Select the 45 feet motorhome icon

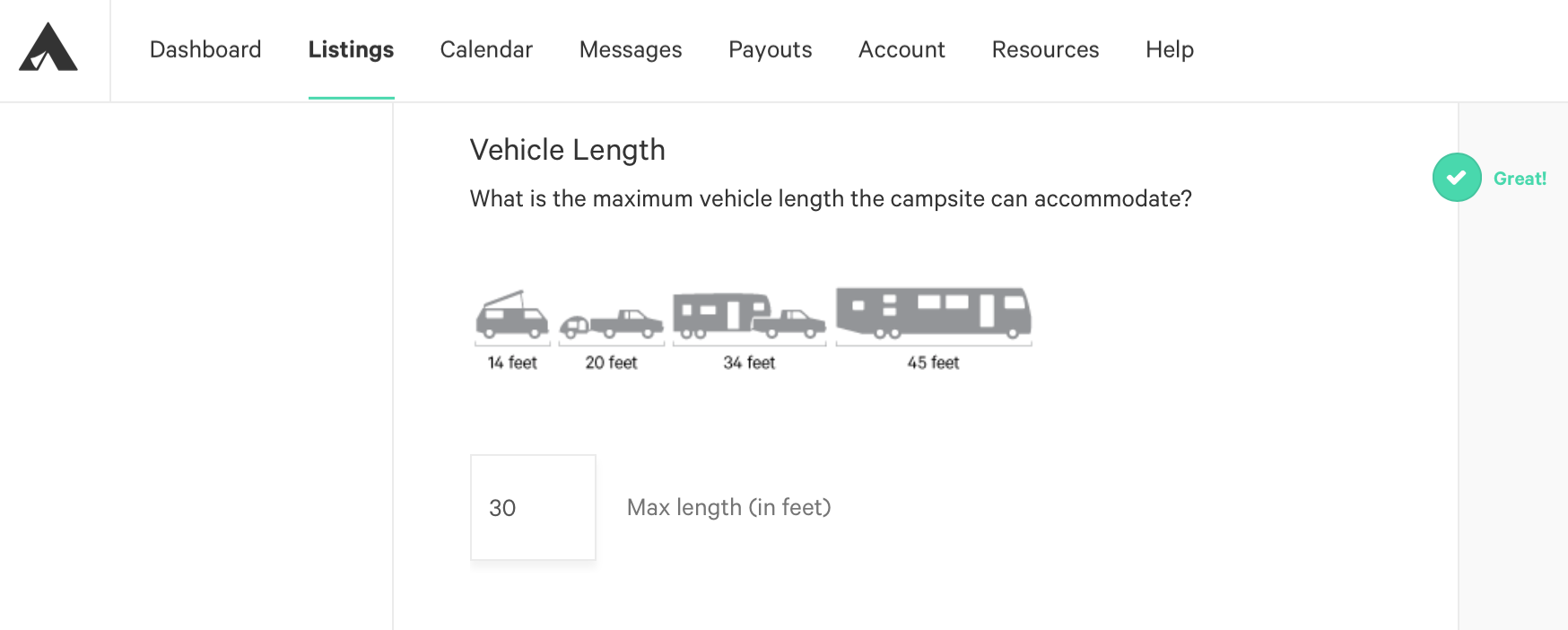coord(934,314)
